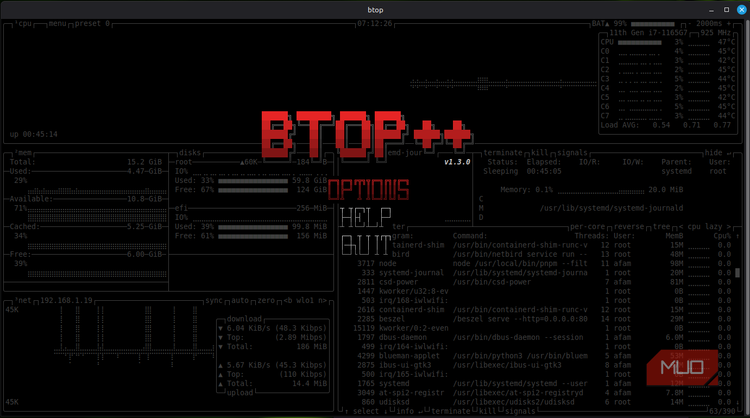Screen dimensions: 750x418
Task: Click the 'cpu lazy' sort mode label
Action: pos(705,227)
